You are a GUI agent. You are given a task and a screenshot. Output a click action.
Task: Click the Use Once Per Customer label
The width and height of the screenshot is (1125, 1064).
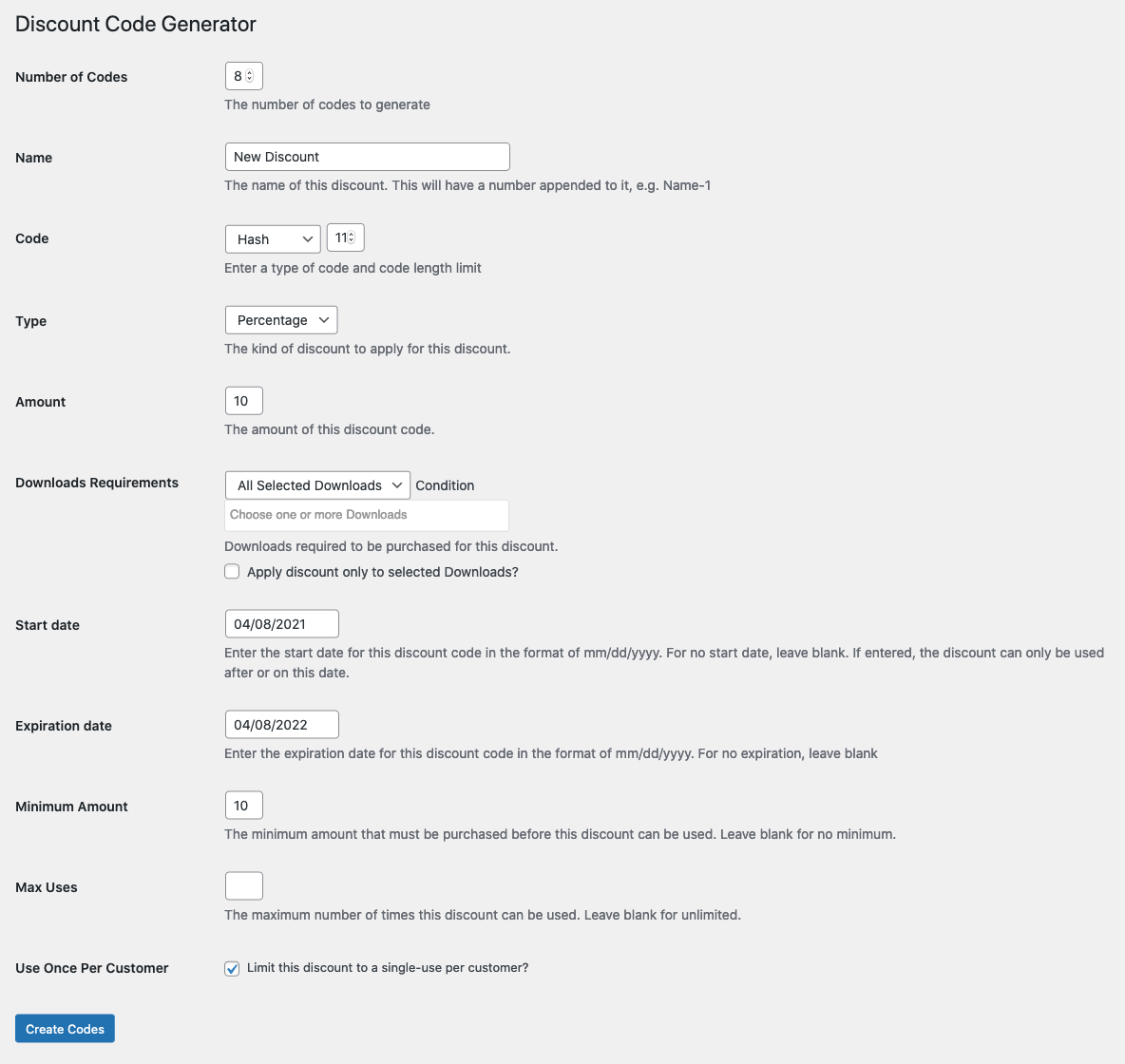point(92,968)
